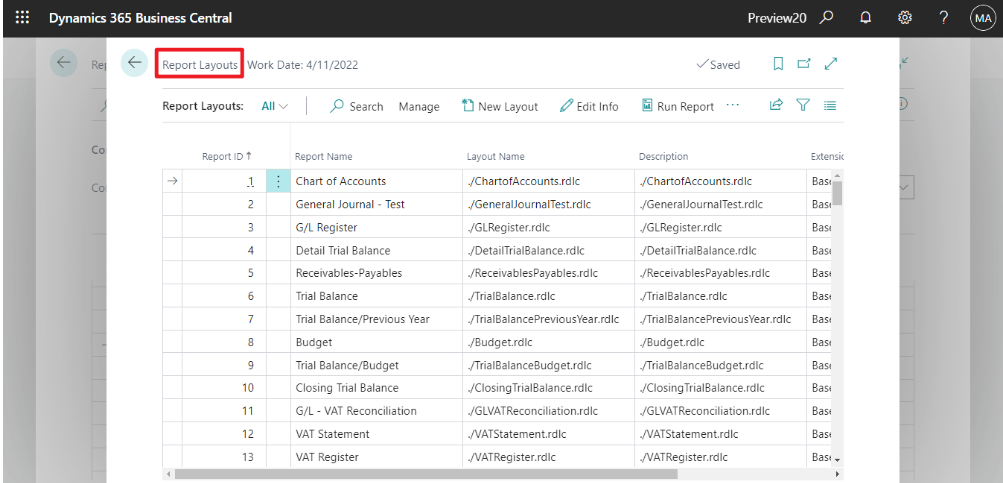The image size is (1003, 483).
Task: Click description ./ReceivablesPayables.rdlc
Action: coord(704,273)
